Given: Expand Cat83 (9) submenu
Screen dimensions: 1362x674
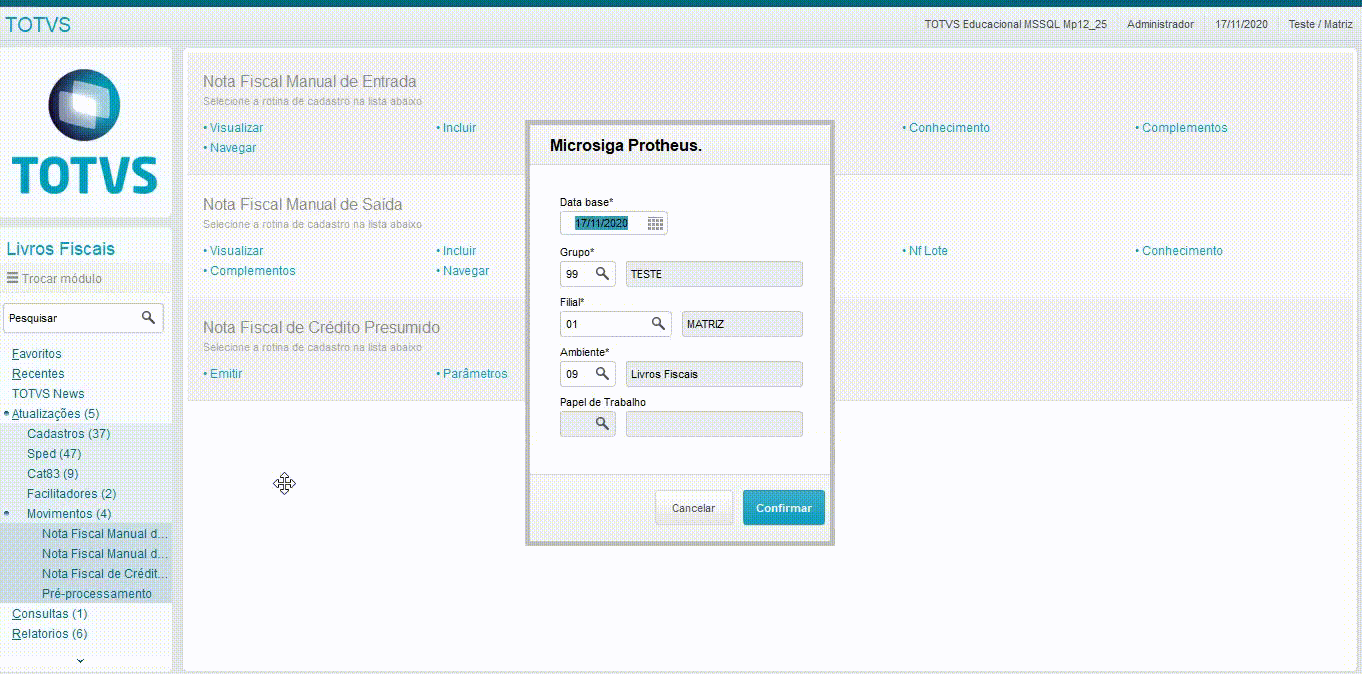Looking at the screenshot, I should pyautogui.click(x=53, y=473).
